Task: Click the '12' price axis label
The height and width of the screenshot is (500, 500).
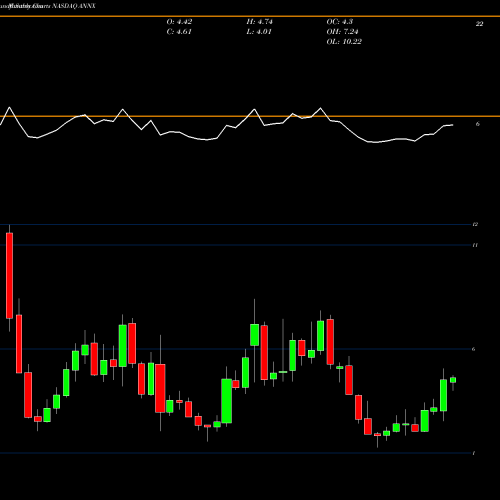Action: tap(475, 224)
